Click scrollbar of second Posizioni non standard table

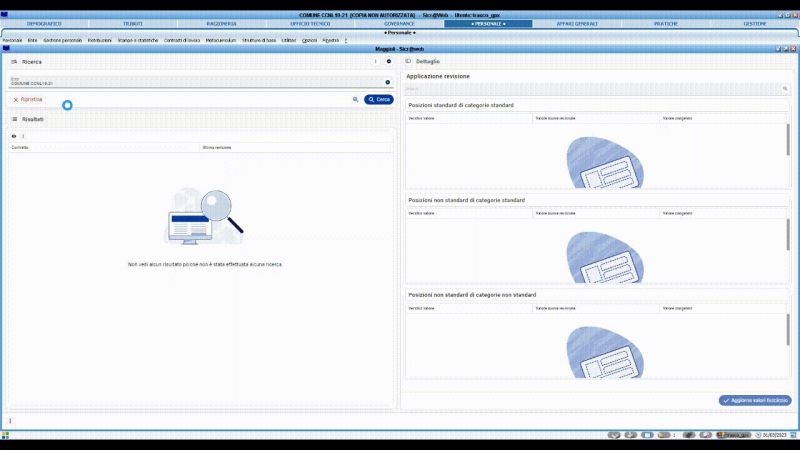tap(788, 235)
